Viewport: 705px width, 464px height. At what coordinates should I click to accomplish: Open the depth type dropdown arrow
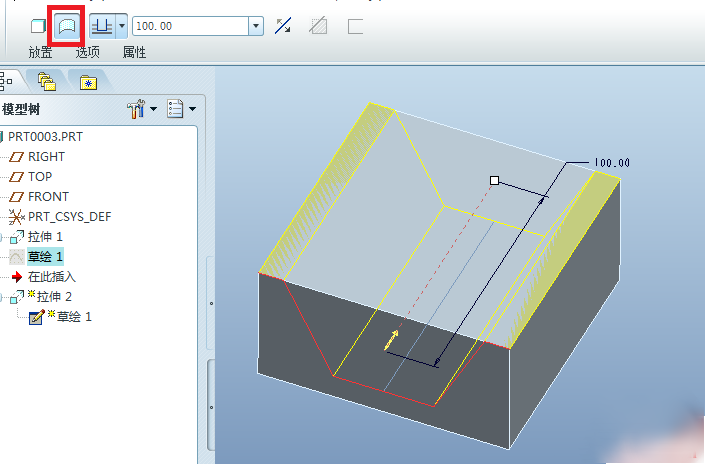pyautogui.click(x=122, y=26)
